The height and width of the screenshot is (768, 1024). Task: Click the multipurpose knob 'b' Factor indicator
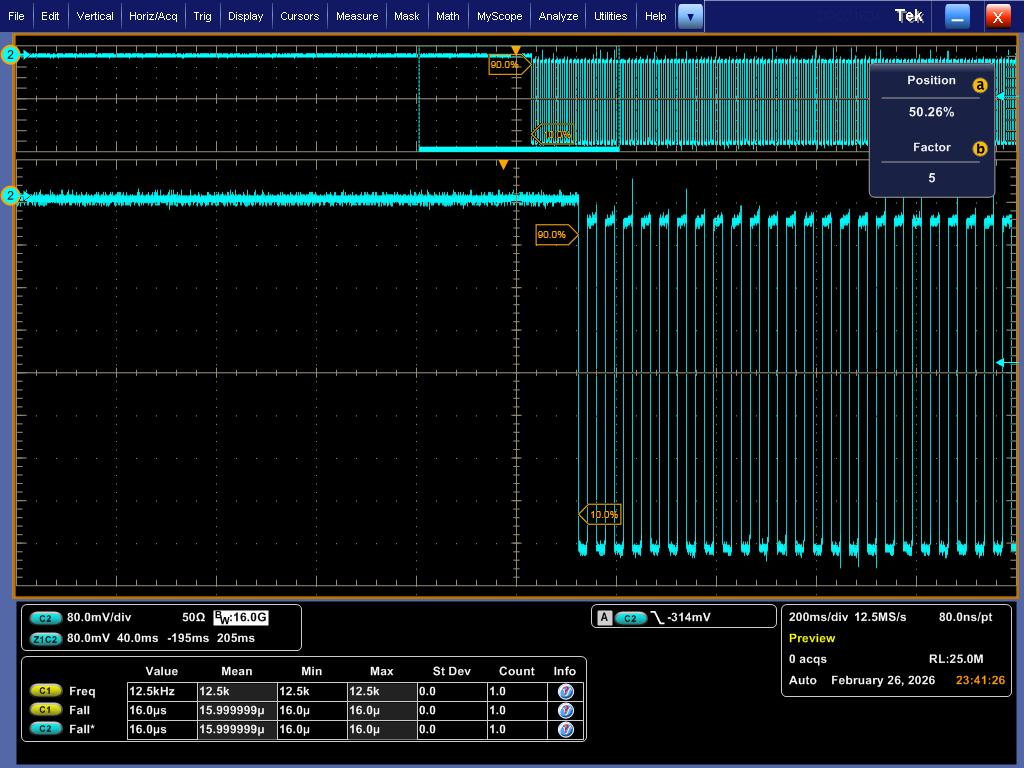(980, 149)
